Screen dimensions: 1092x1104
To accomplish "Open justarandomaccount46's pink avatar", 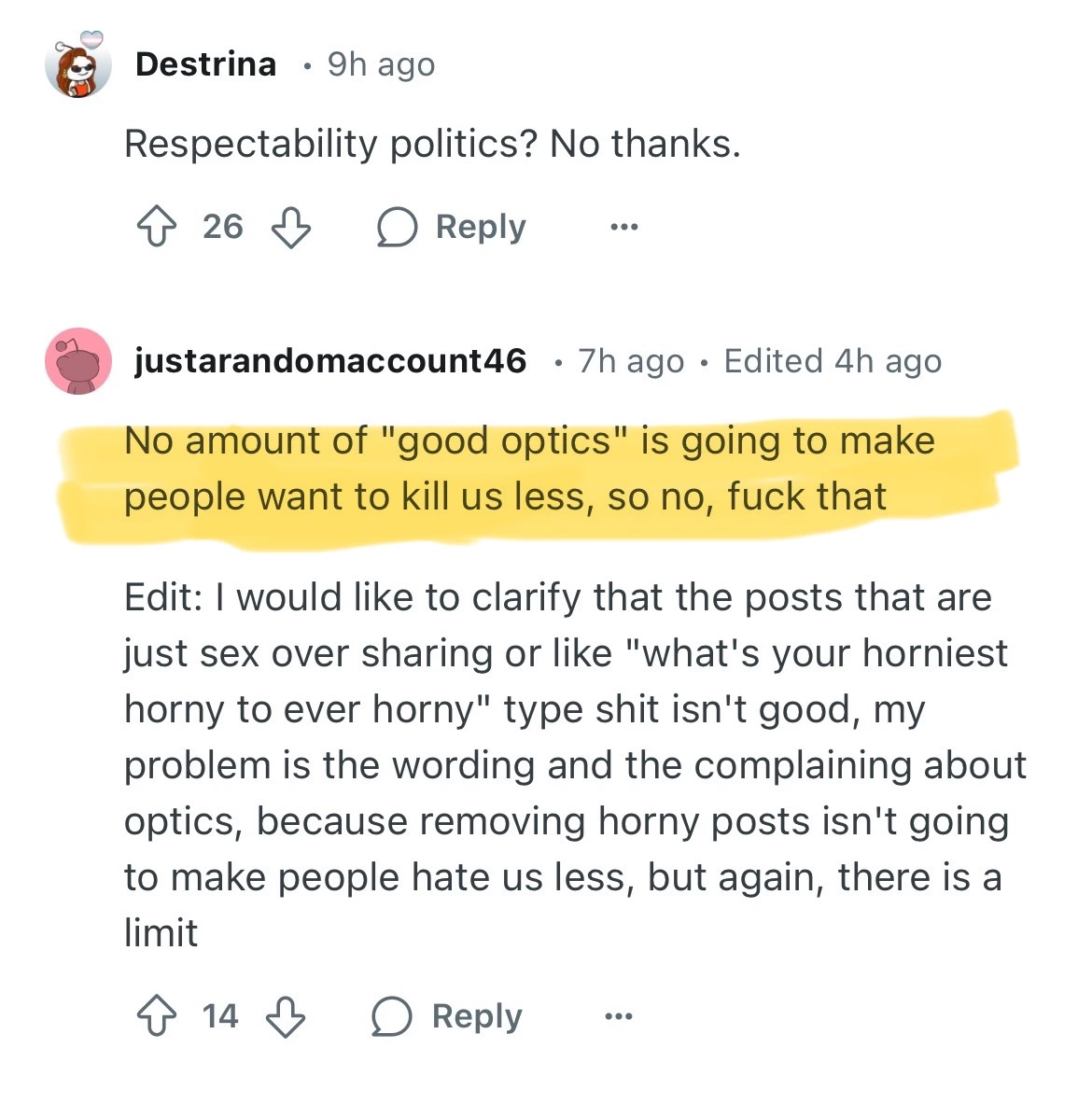I will pyautogui.click(x=78, y=361).
